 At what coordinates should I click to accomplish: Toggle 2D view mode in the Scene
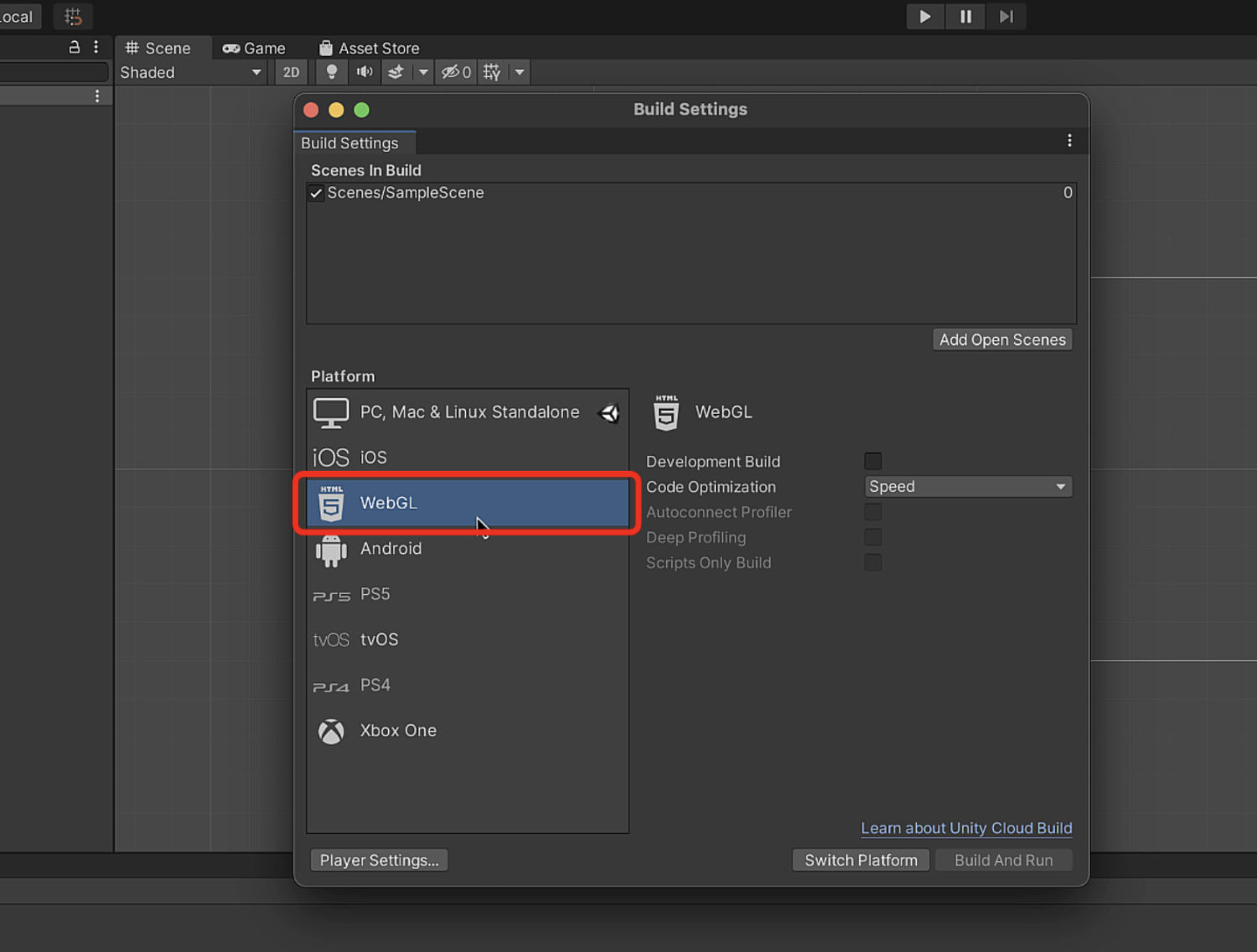[291, 73]
